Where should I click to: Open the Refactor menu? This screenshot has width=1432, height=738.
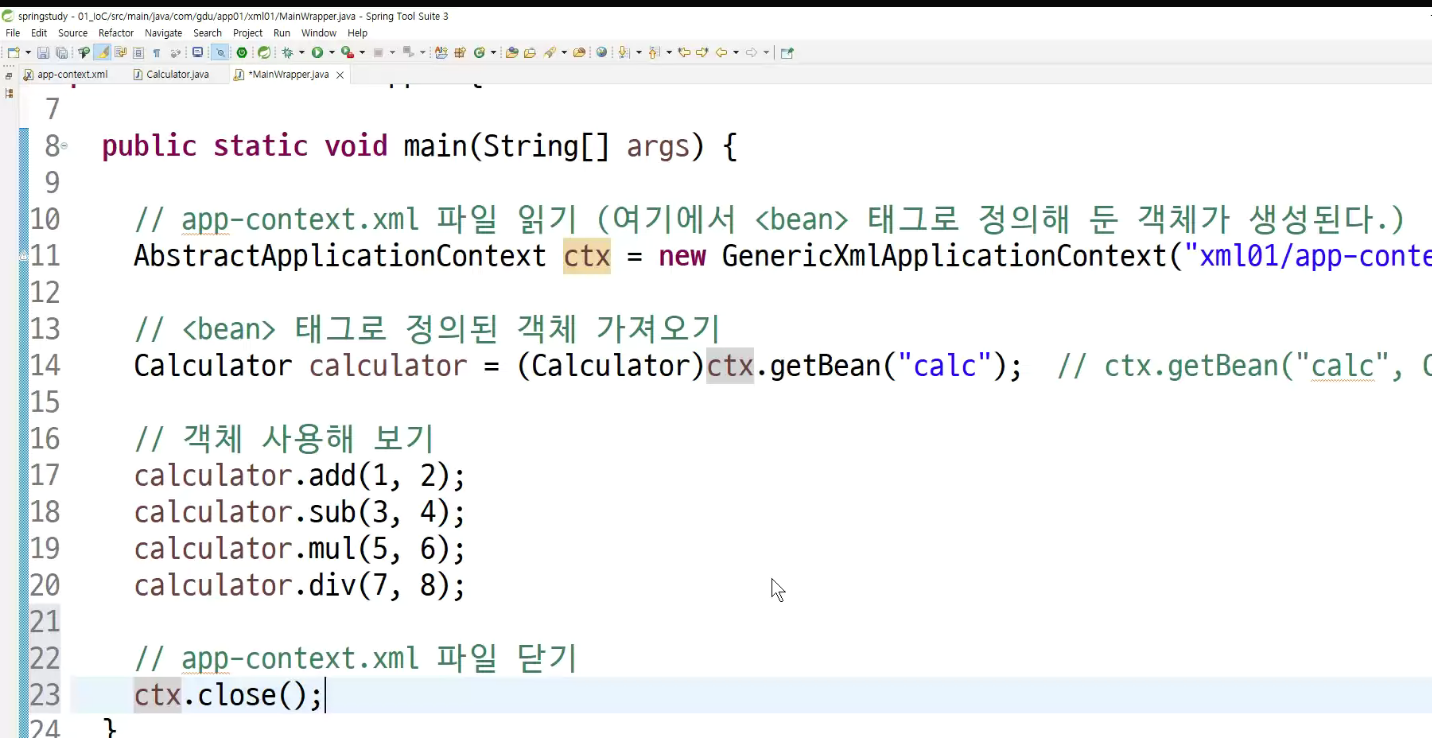tap(116, 33)
